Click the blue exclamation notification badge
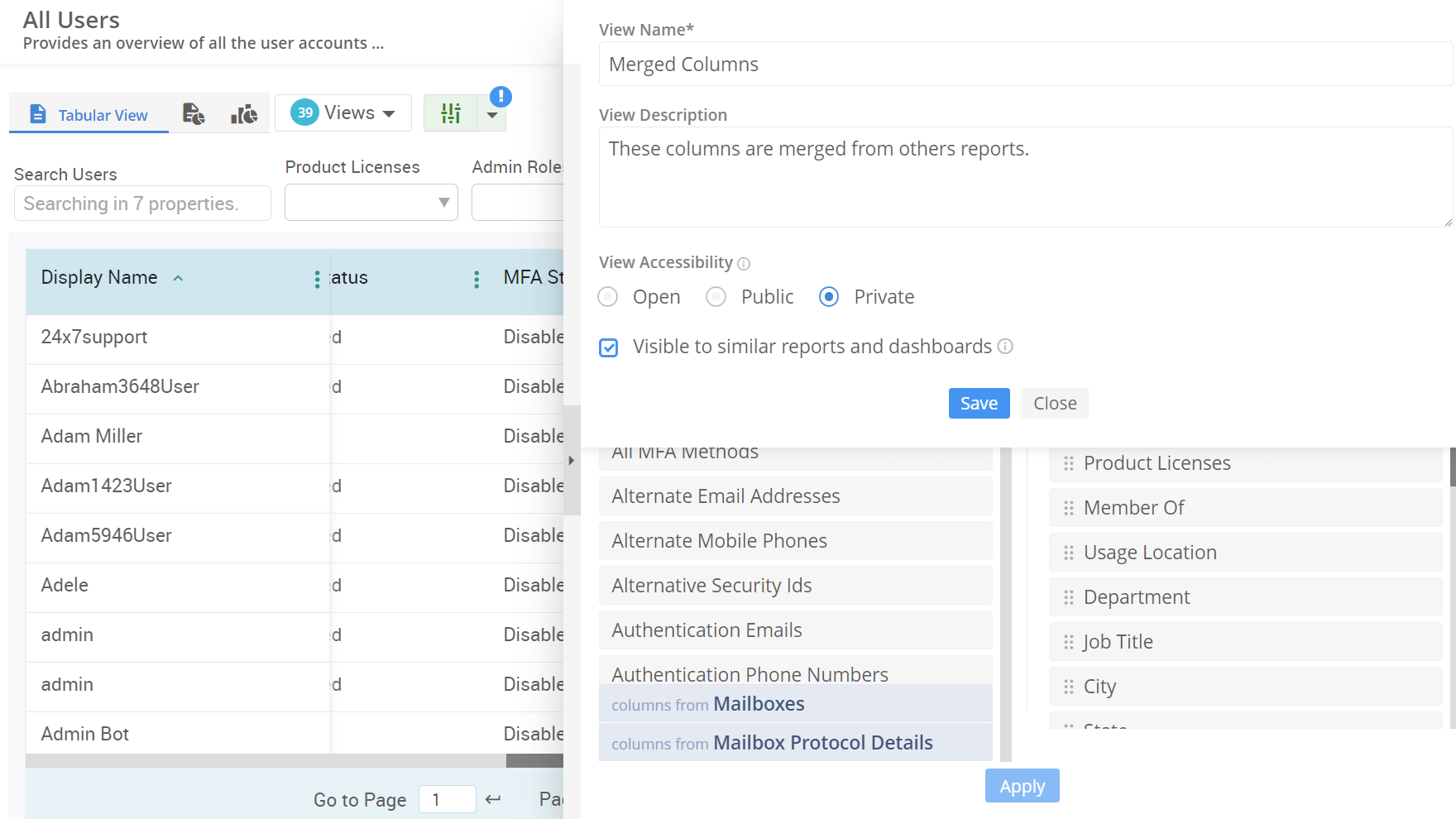This screenshot has width=1456, height=819. (500, 97)
